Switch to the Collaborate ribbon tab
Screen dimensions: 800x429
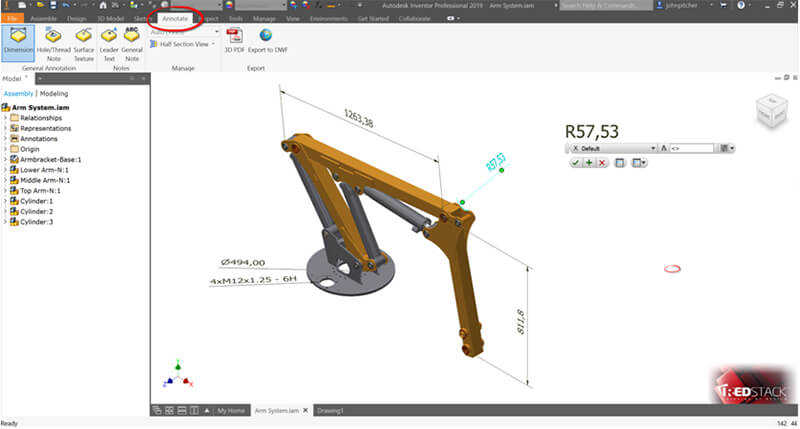coord(414,18)
